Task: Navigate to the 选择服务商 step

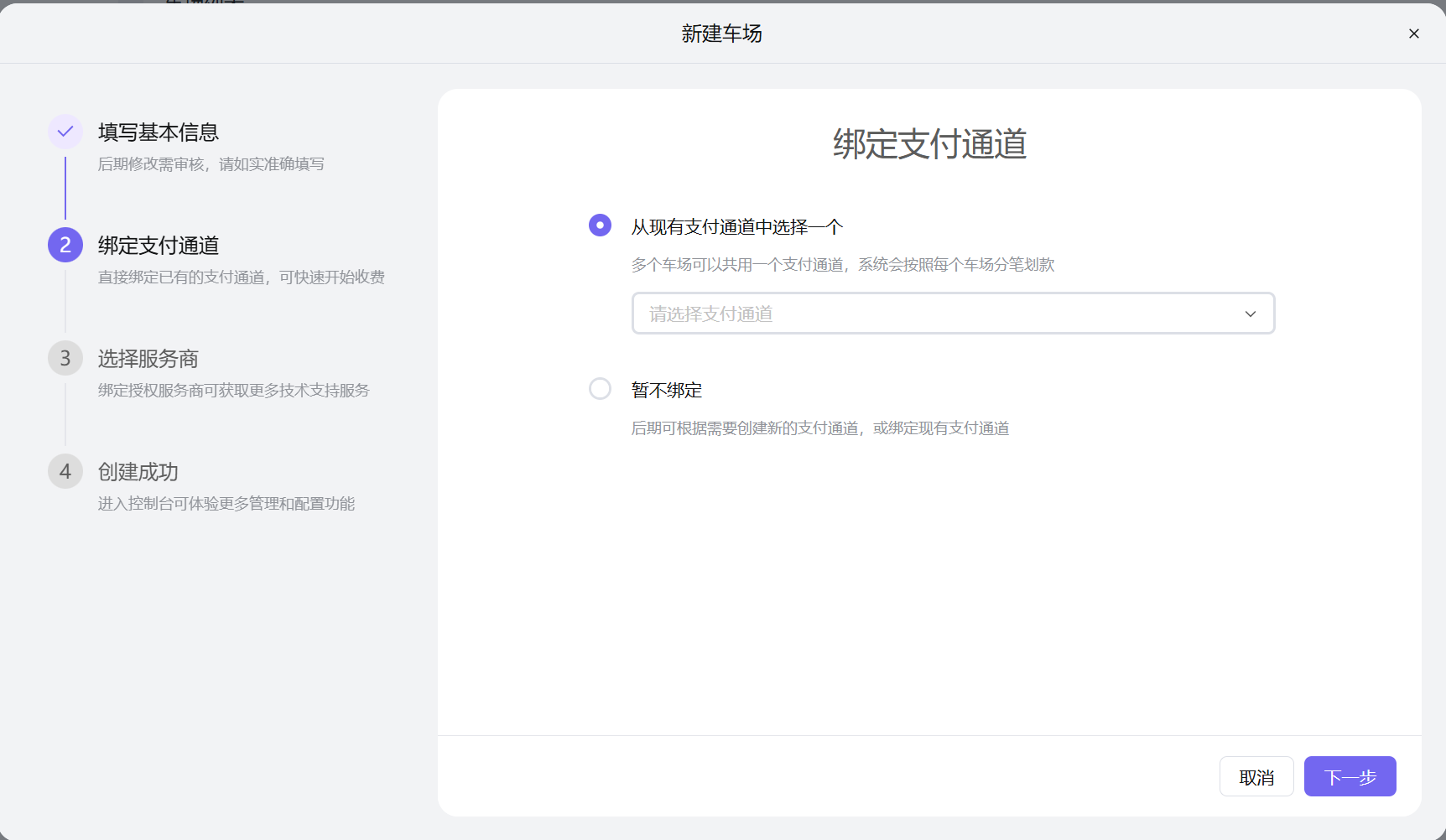Action: (x=148, y=358)
